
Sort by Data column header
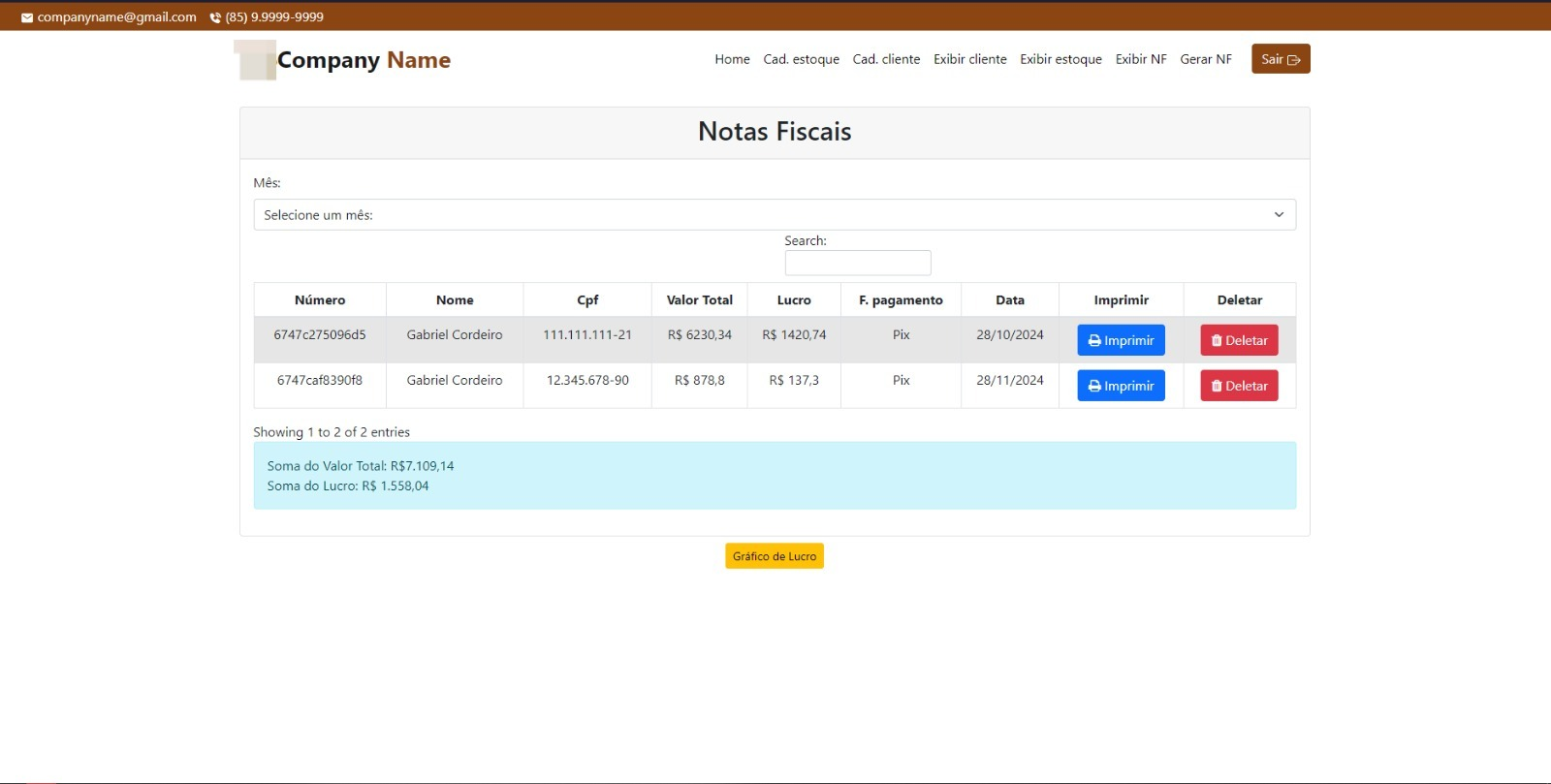pos(1010,300)
